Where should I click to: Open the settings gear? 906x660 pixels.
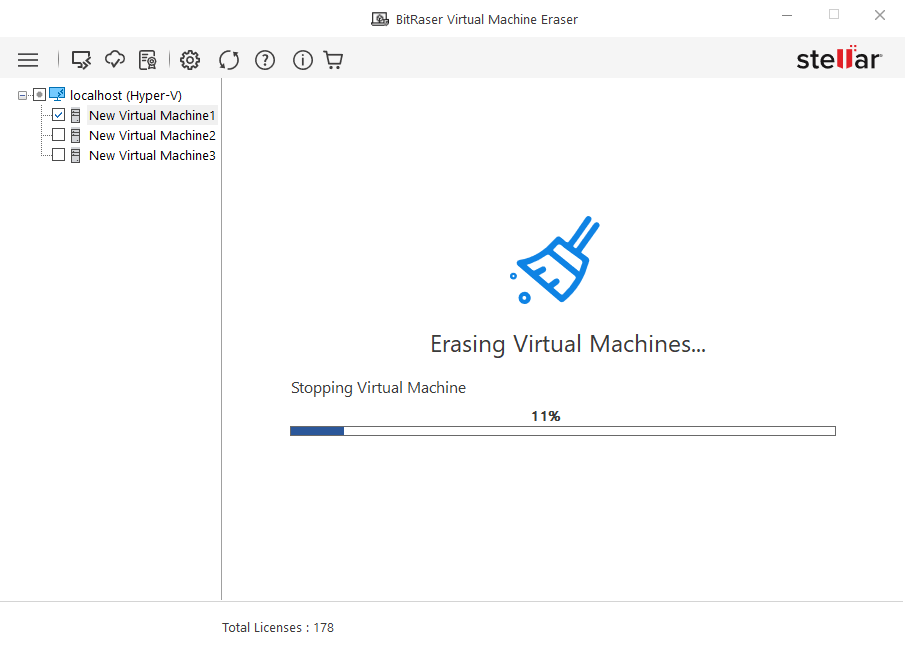tap(190, 60)
